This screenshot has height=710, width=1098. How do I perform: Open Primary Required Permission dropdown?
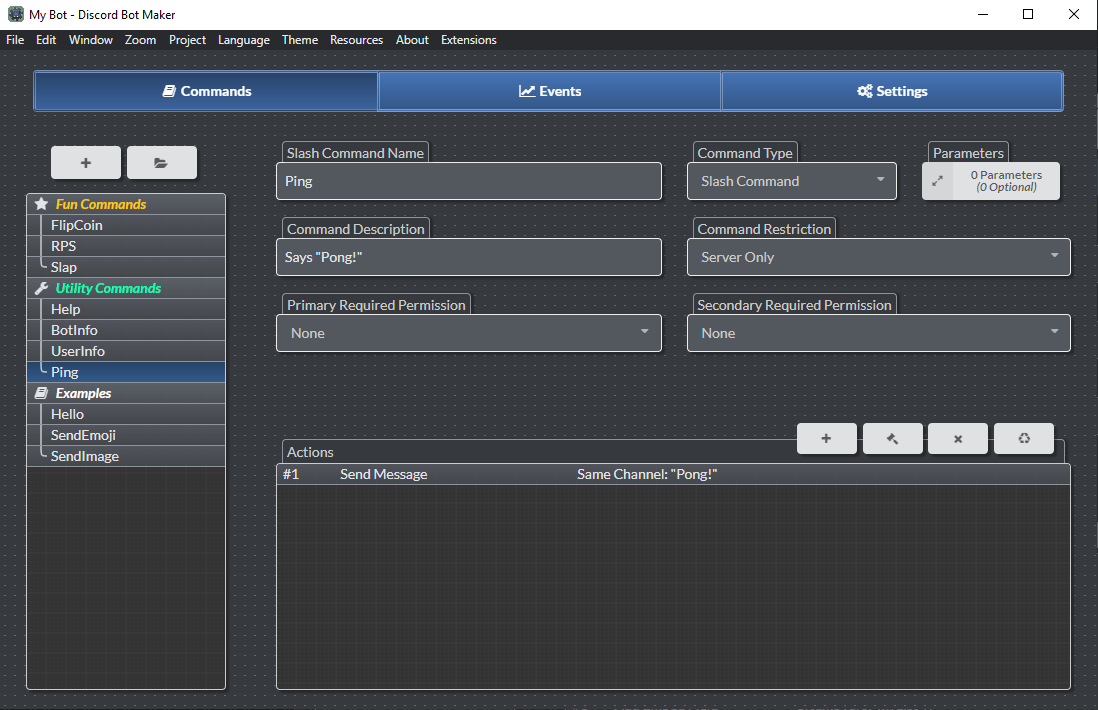468,333
